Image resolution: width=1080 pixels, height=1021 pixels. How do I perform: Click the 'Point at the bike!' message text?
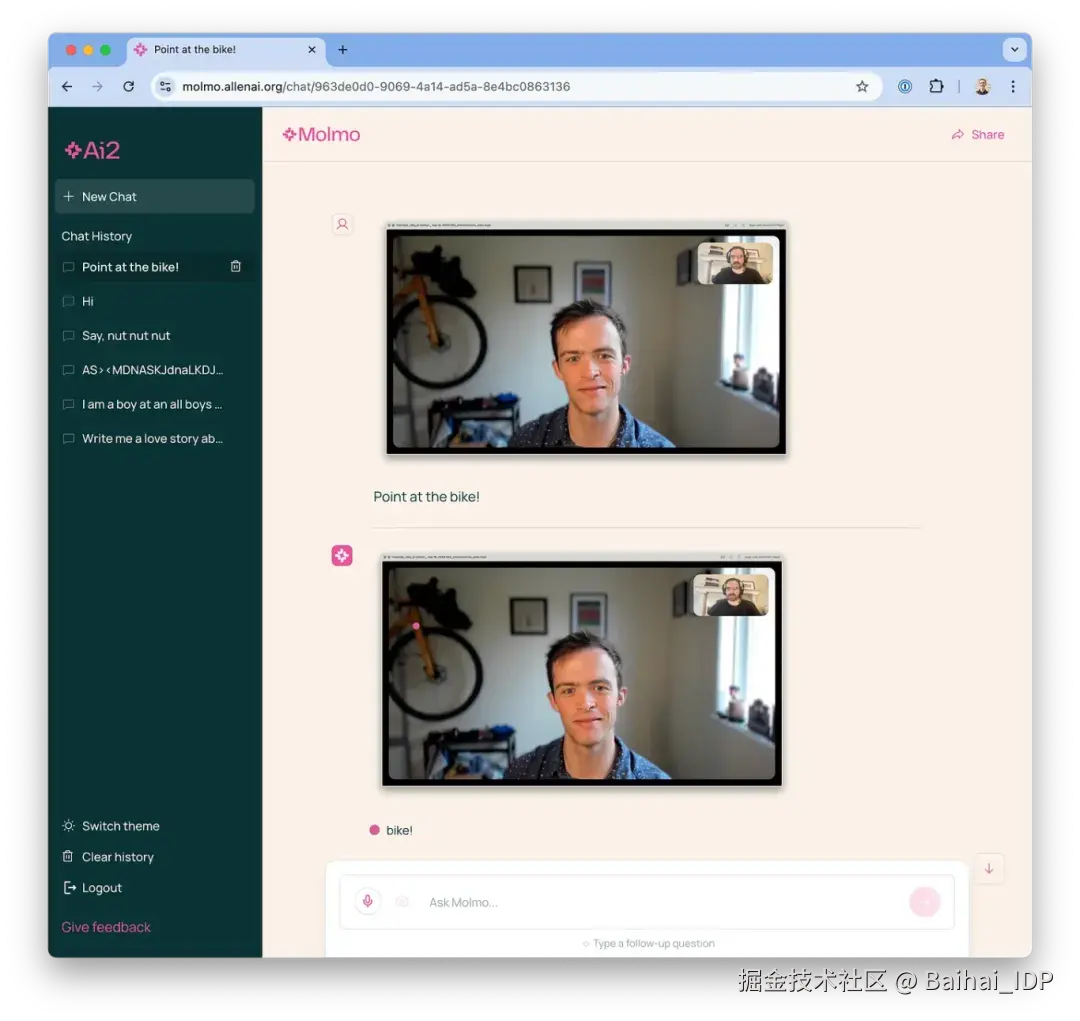pyautogui.click(x=426, y=497)
